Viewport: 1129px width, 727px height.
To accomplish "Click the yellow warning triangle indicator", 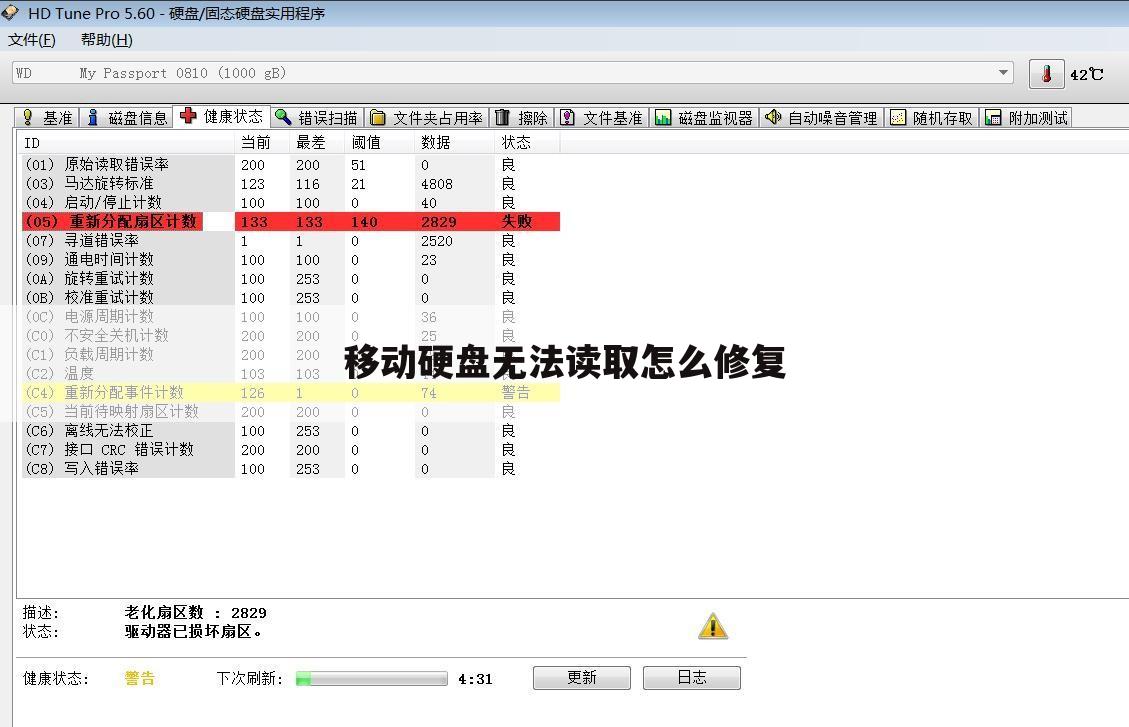I will [x=712, y=626].
